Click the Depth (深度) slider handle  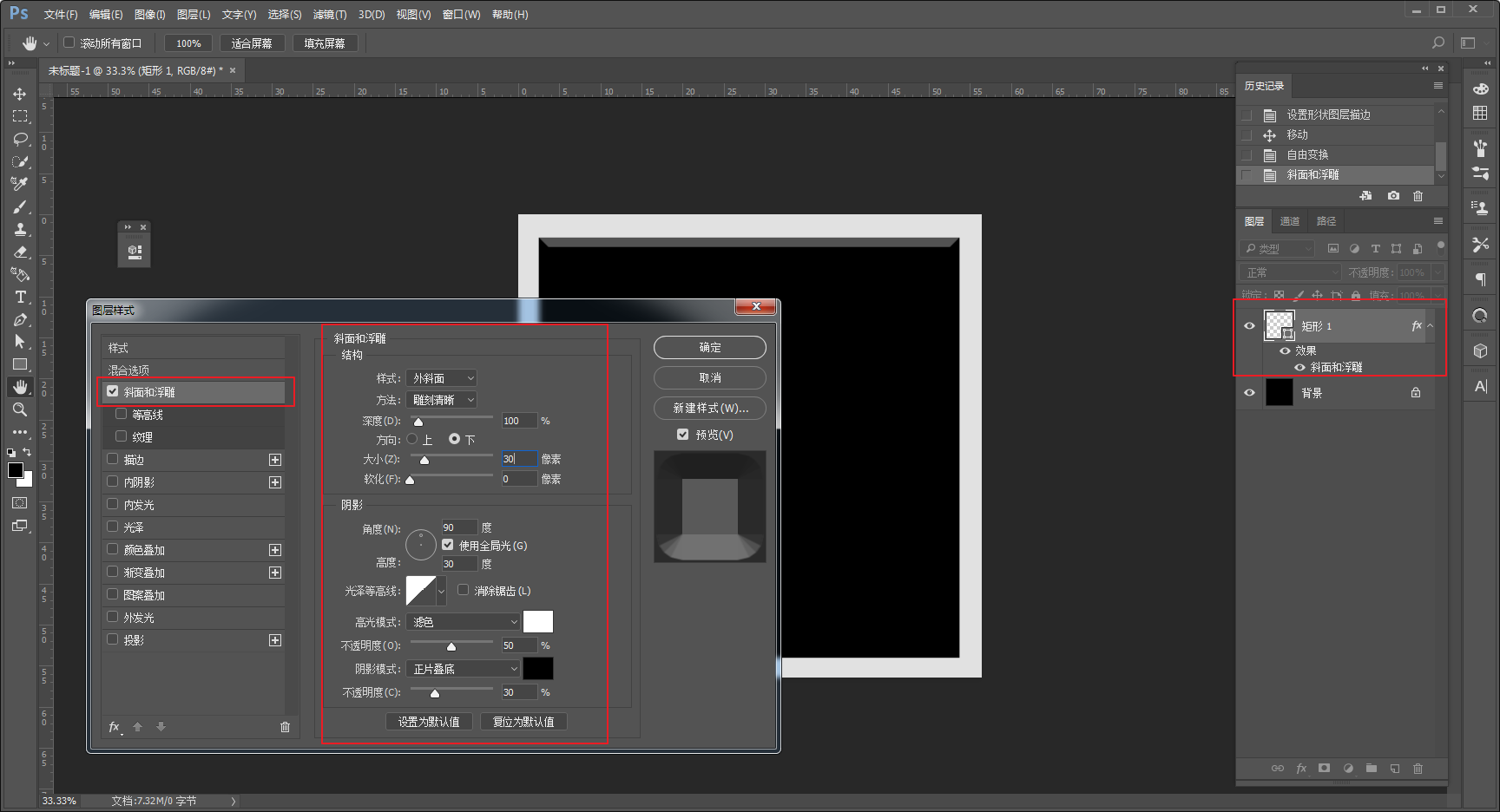tap(418, 422)
